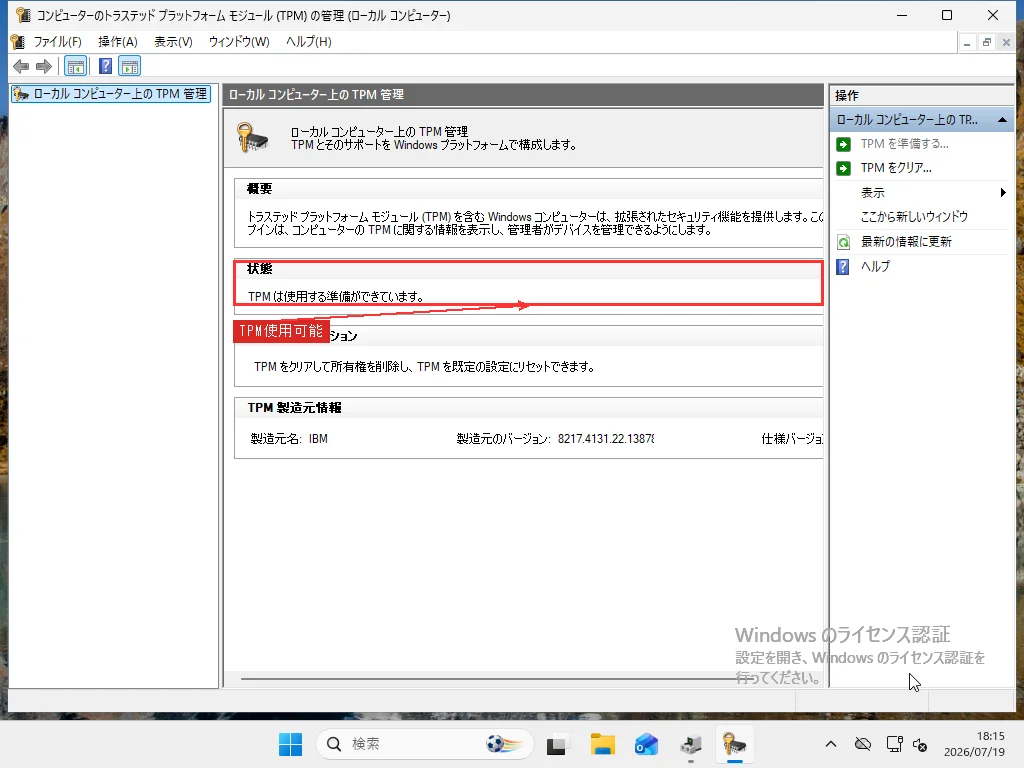Viewport: 1024px width, 768px height.
Task: Click the taskbar 検索 search box
Action: coord(424,744)
